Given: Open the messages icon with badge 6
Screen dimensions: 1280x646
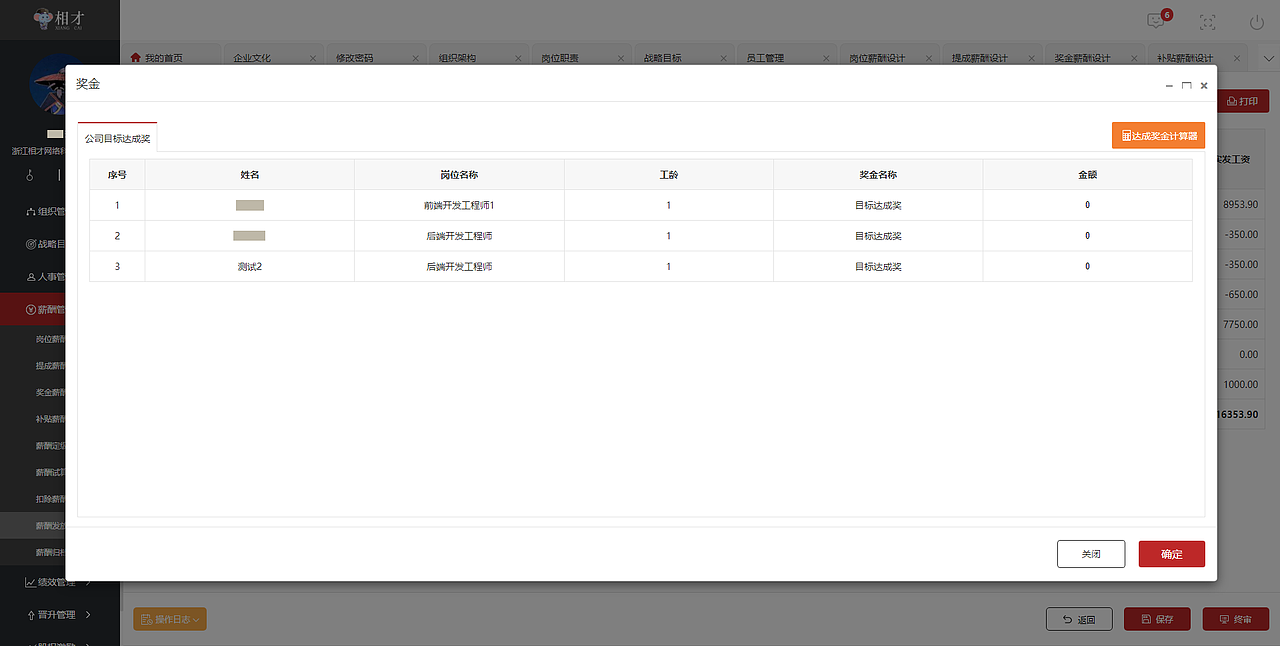Looking at the screenshot, I should tap(1156, 20).
